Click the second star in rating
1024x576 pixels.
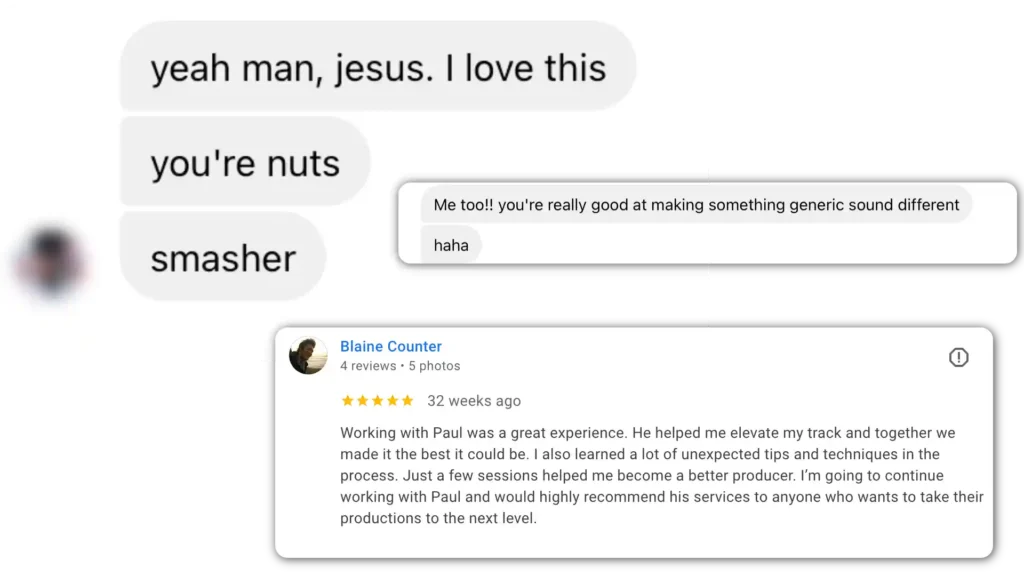point(362,401)
